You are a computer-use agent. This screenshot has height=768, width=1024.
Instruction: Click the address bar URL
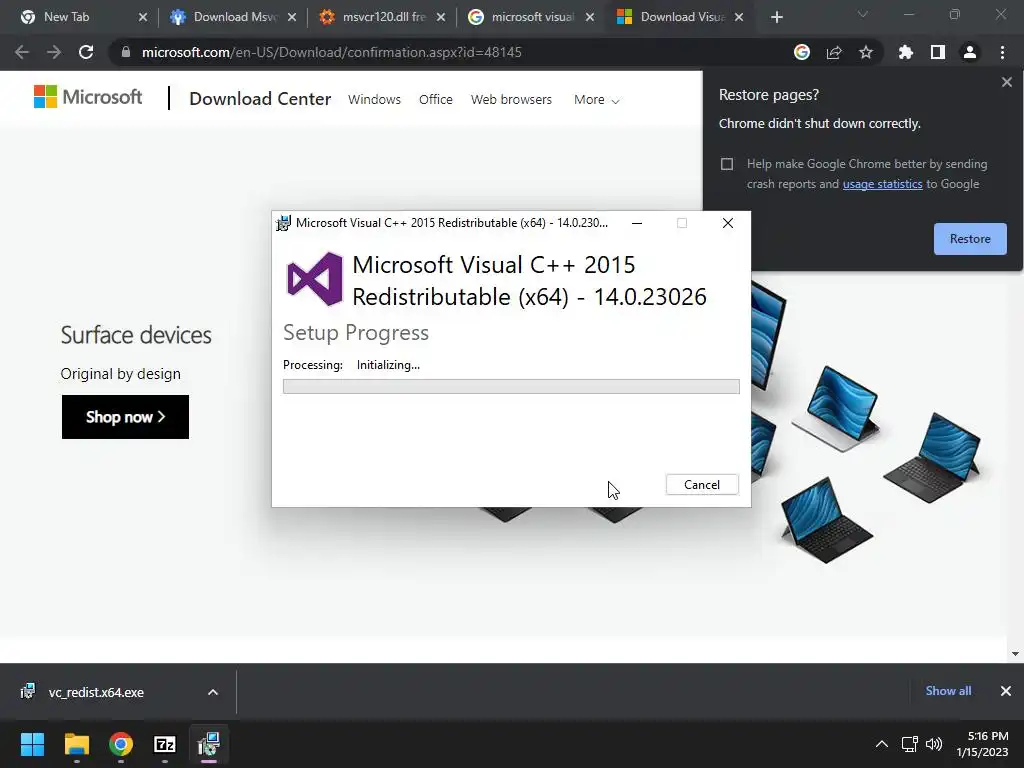(332, 52)
